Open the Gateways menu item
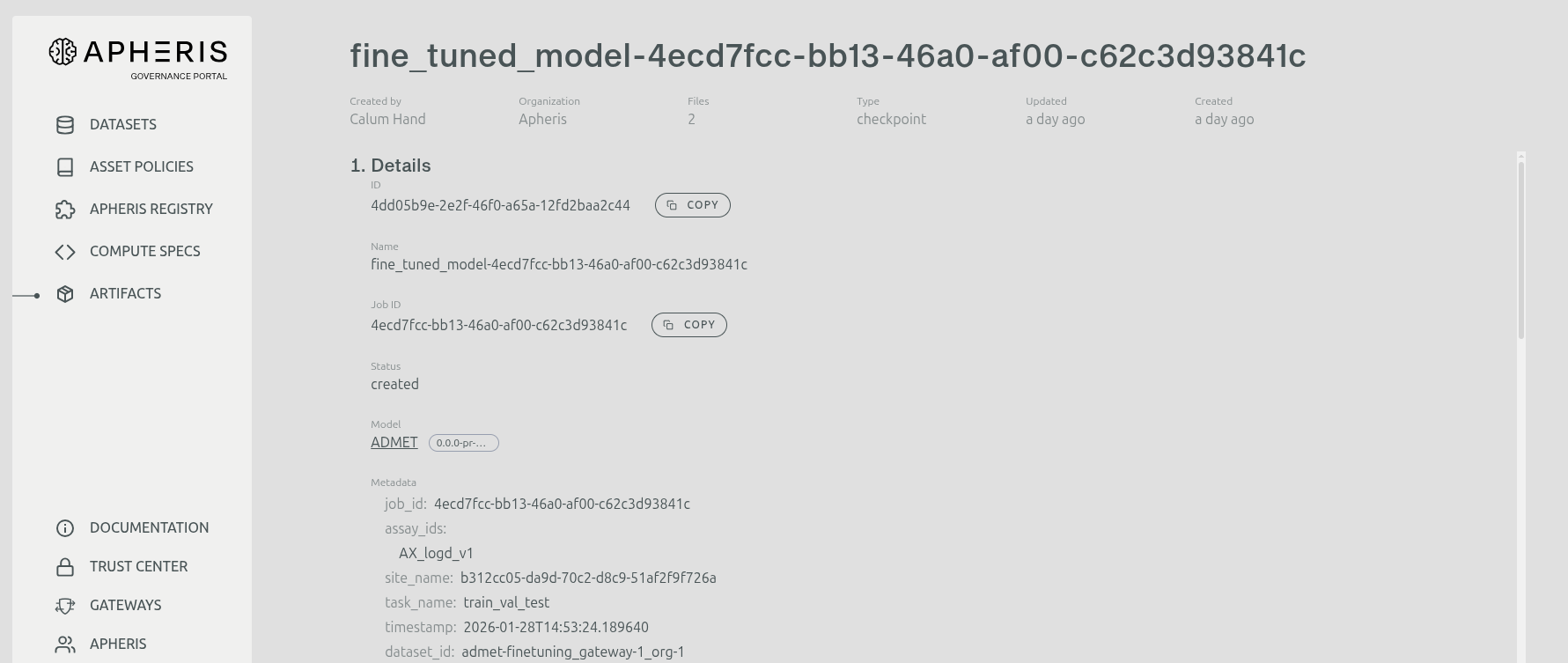This screenshot has width=1568, height=663. [125, 606]
